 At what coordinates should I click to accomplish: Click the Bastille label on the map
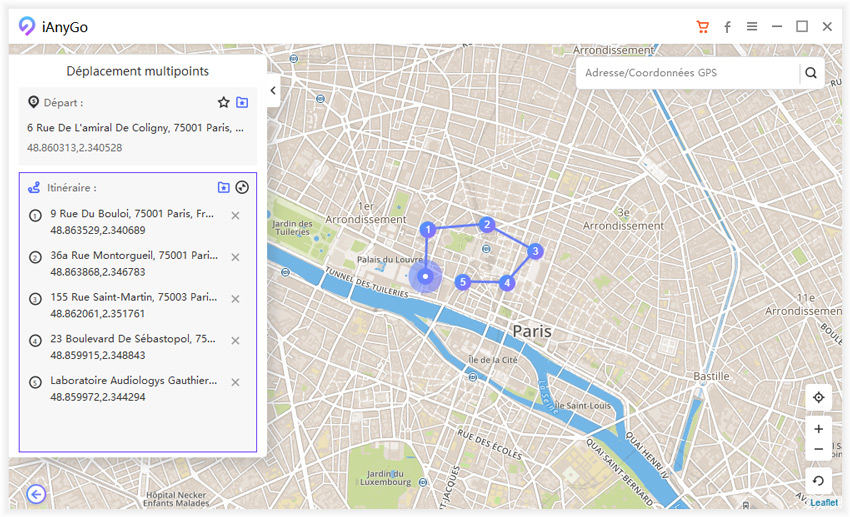click(x=711, y=376)
